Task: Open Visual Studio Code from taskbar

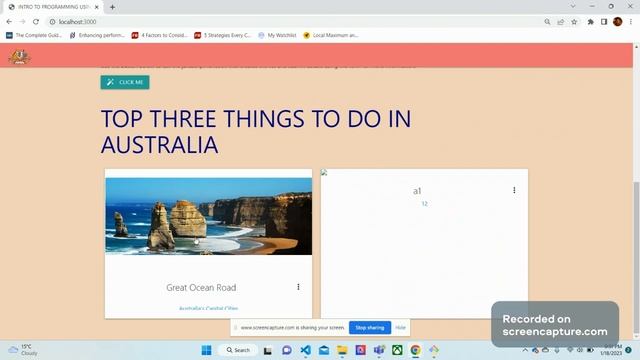Action: tap(306, 350)
